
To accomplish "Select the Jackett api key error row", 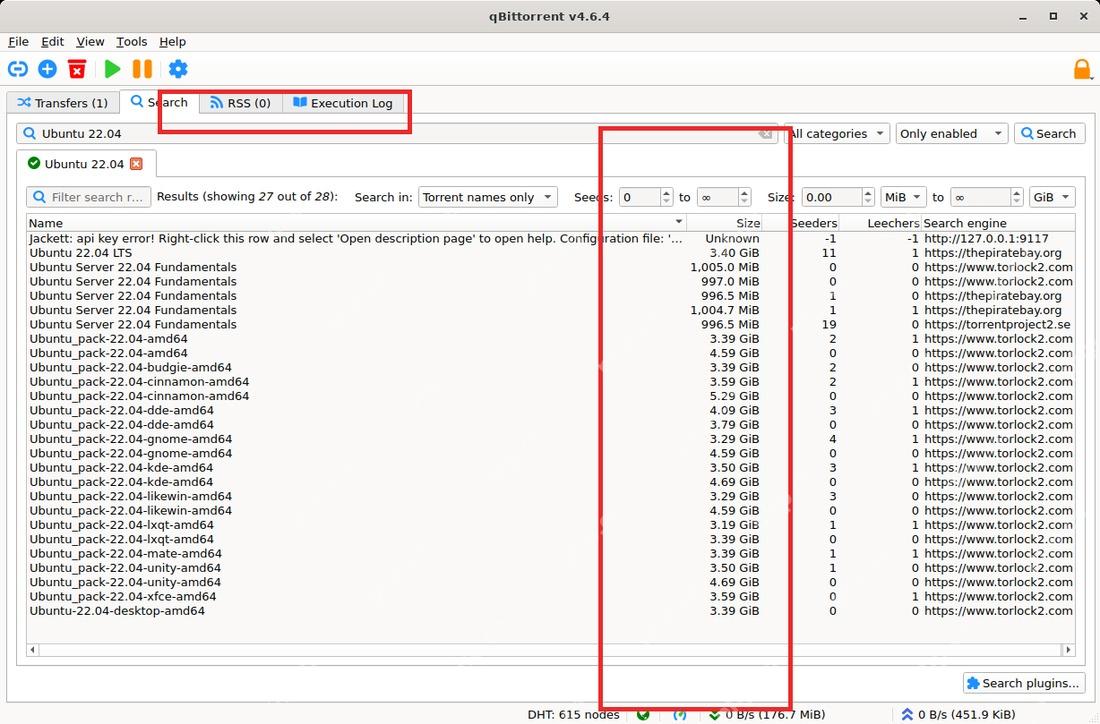I will coord(551,239).
